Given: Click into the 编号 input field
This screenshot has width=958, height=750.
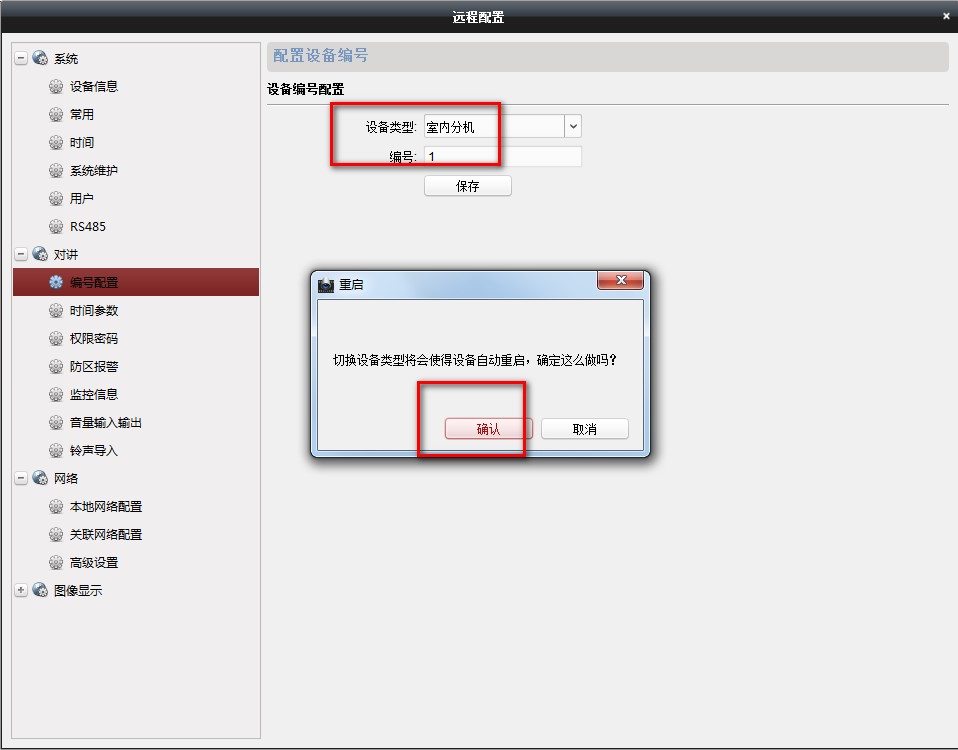Looking at the screenshot, I should (503, 157).
